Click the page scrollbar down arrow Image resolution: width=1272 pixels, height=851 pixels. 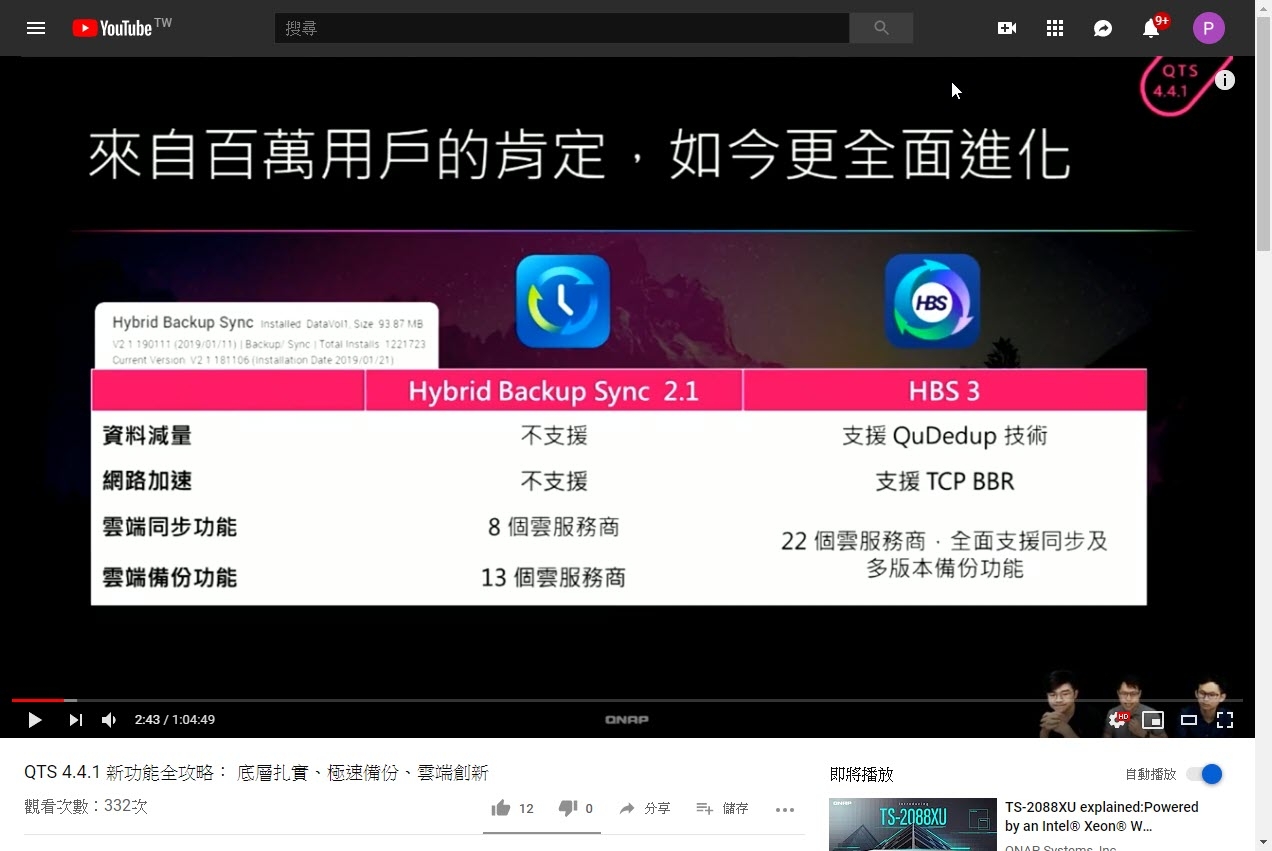point(1264,843)
